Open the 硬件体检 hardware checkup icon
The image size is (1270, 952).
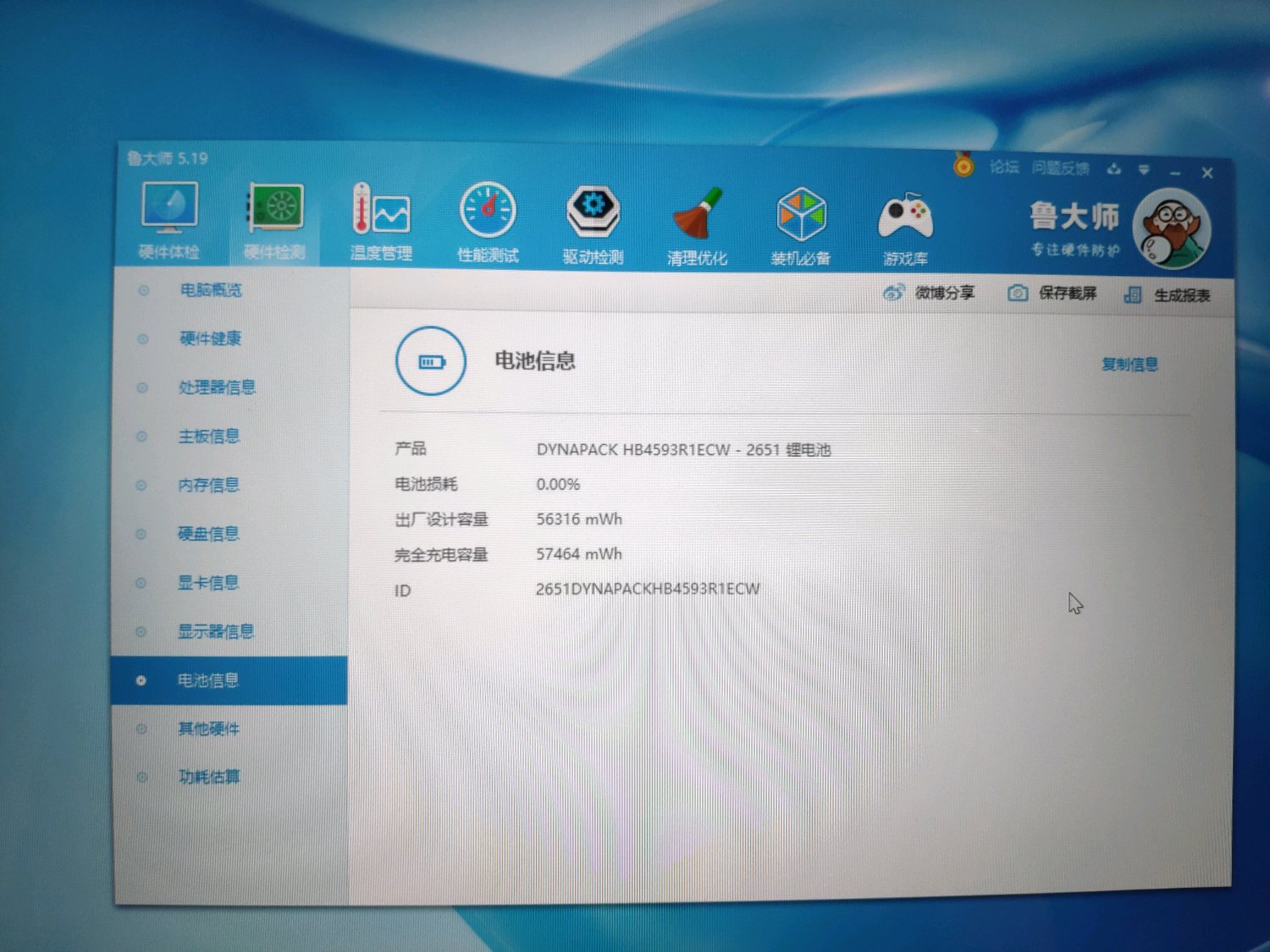(x=169, y=220)
